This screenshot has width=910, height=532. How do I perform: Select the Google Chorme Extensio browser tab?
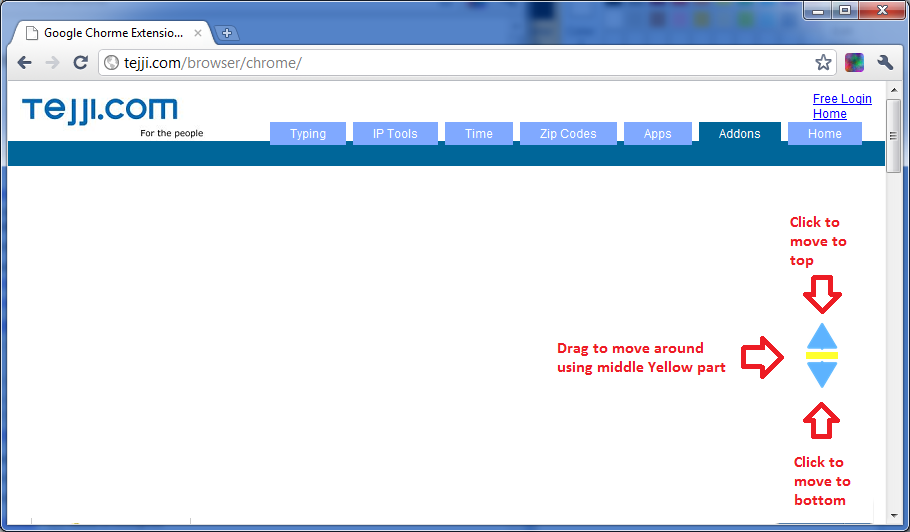113,33
